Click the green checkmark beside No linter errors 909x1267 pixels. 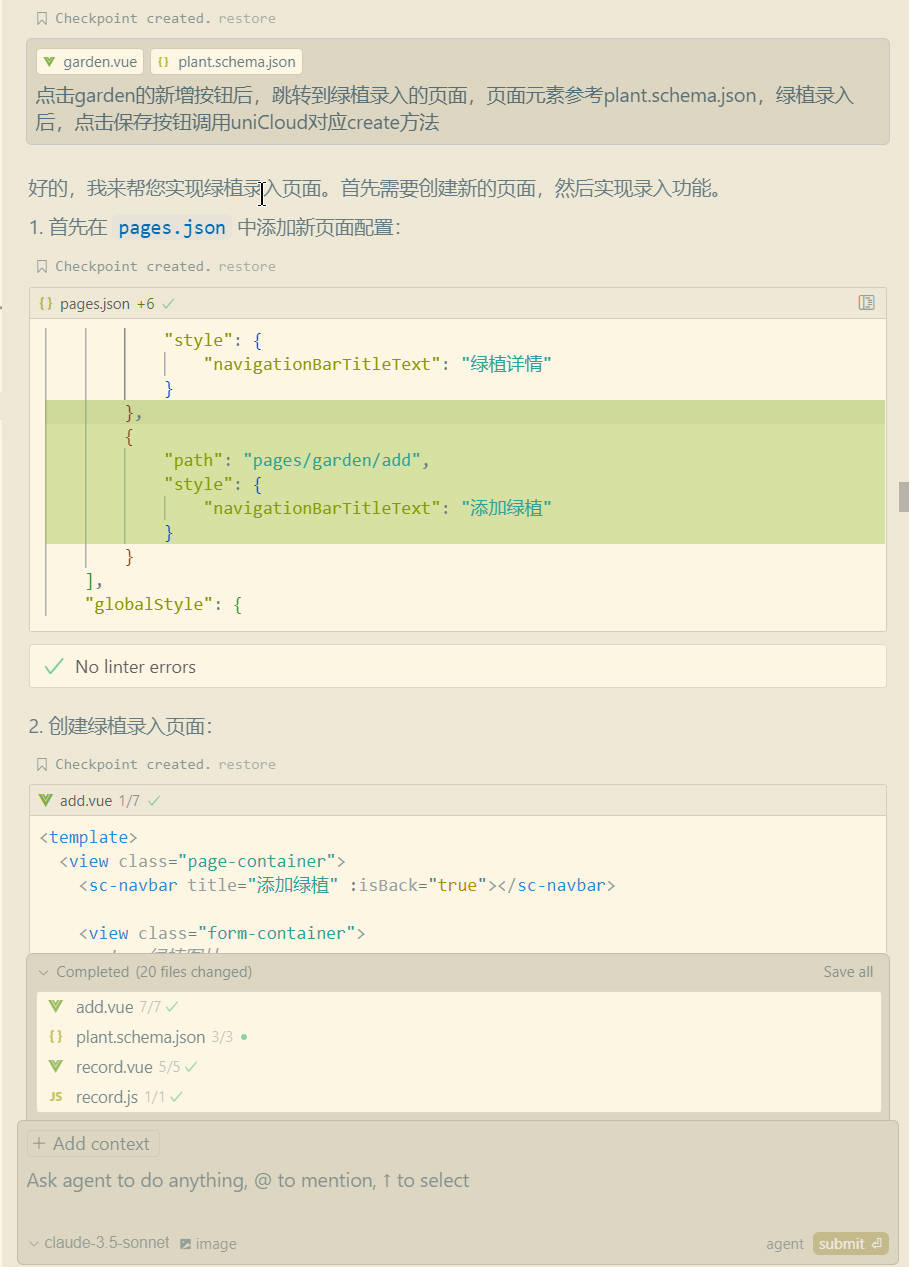pyautogui.click(x=53, y=666)
